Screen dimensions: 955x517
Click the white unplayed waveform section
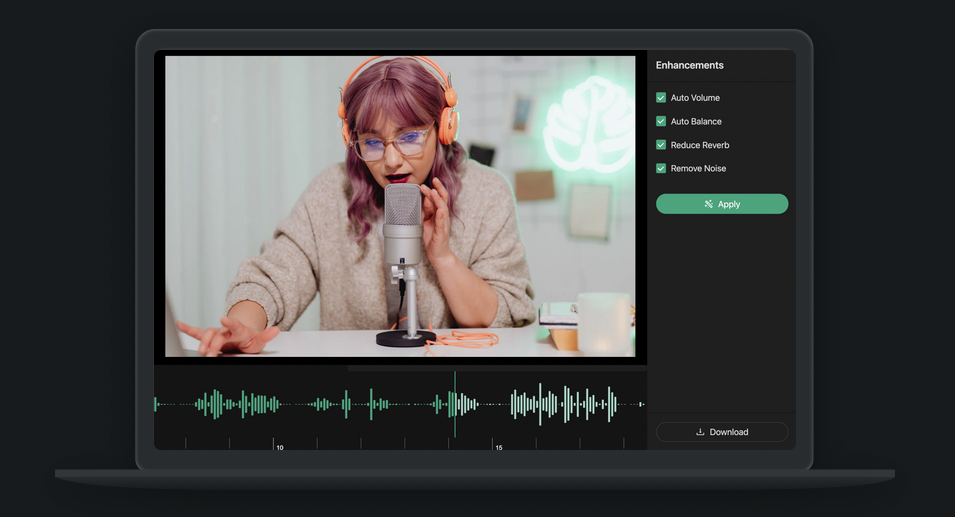(560, 404)
